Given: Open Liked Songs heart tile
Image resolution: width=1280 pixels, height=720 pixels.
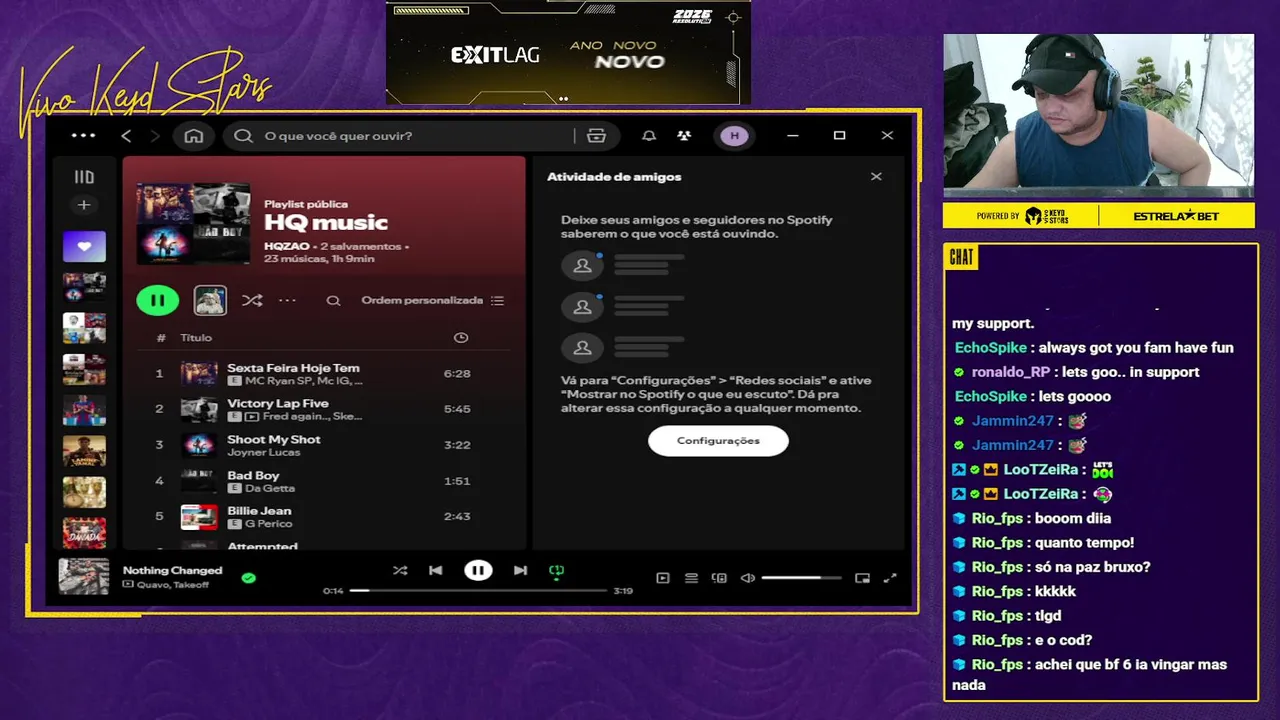Looking at the screenshot, I should tap(84, 246).
